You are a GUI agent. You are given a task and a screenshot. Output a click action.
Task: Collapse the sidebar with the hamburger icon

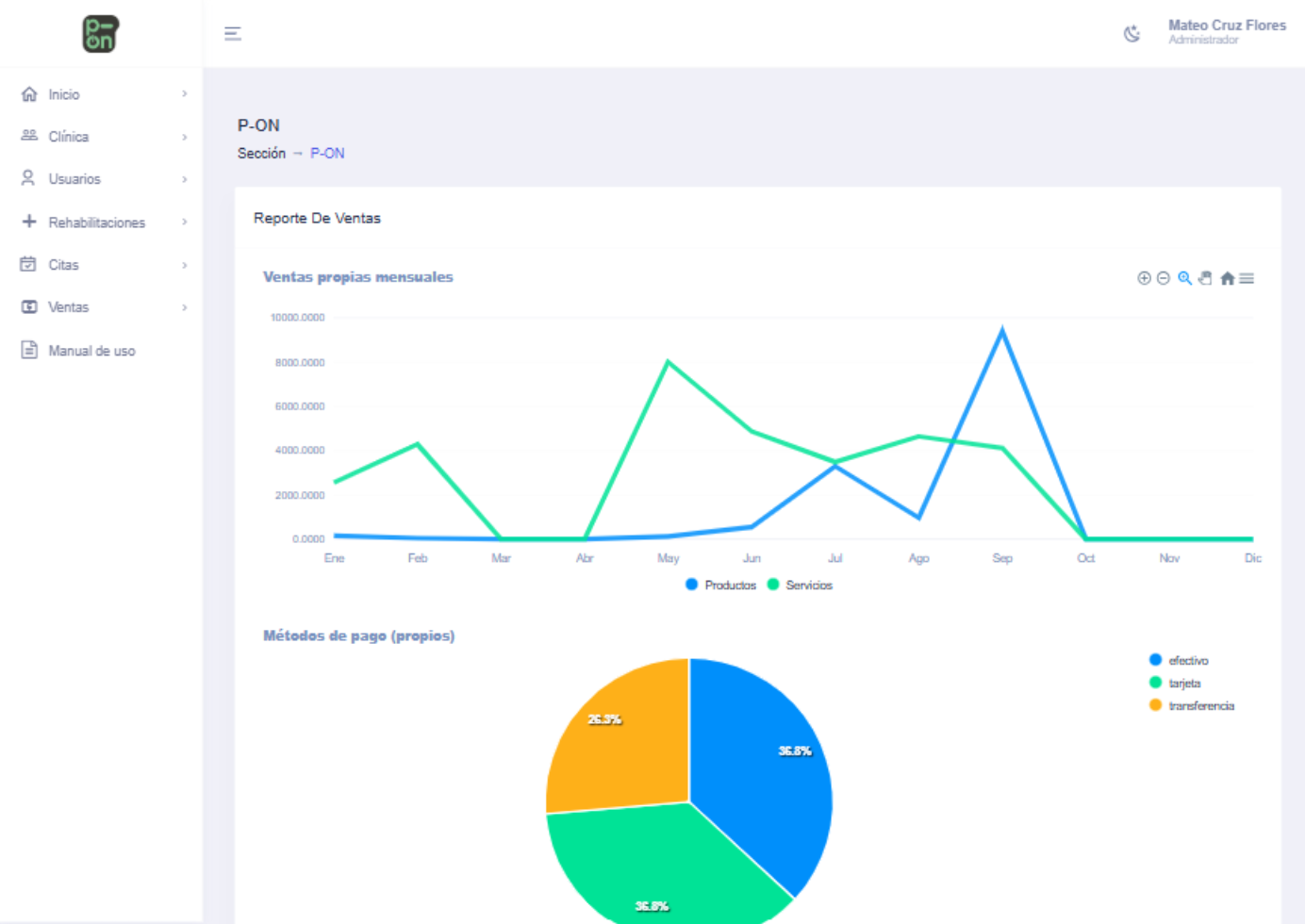pos(233,34)
